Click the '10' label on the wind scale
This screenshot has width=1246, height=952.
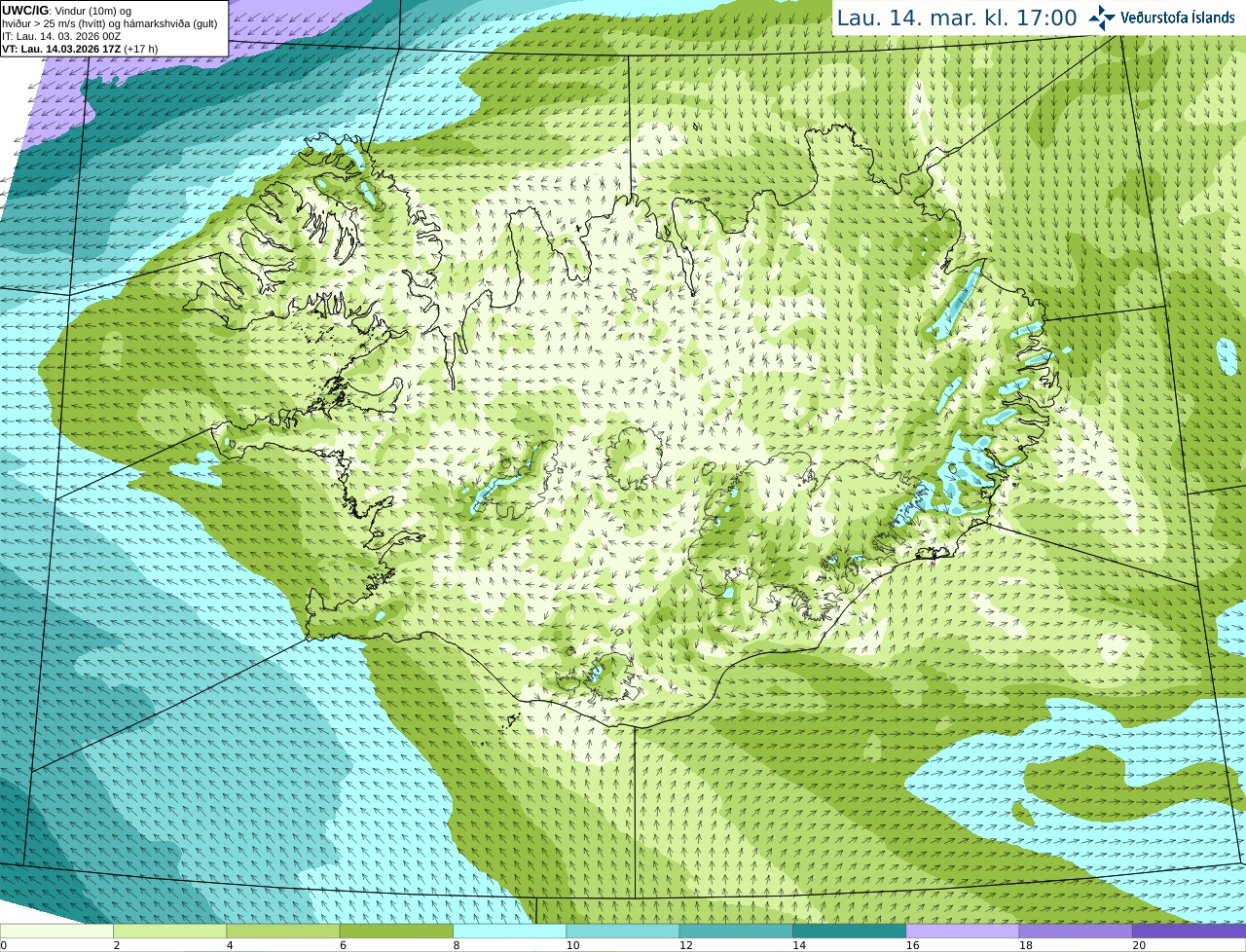click(x=571, y=945)
